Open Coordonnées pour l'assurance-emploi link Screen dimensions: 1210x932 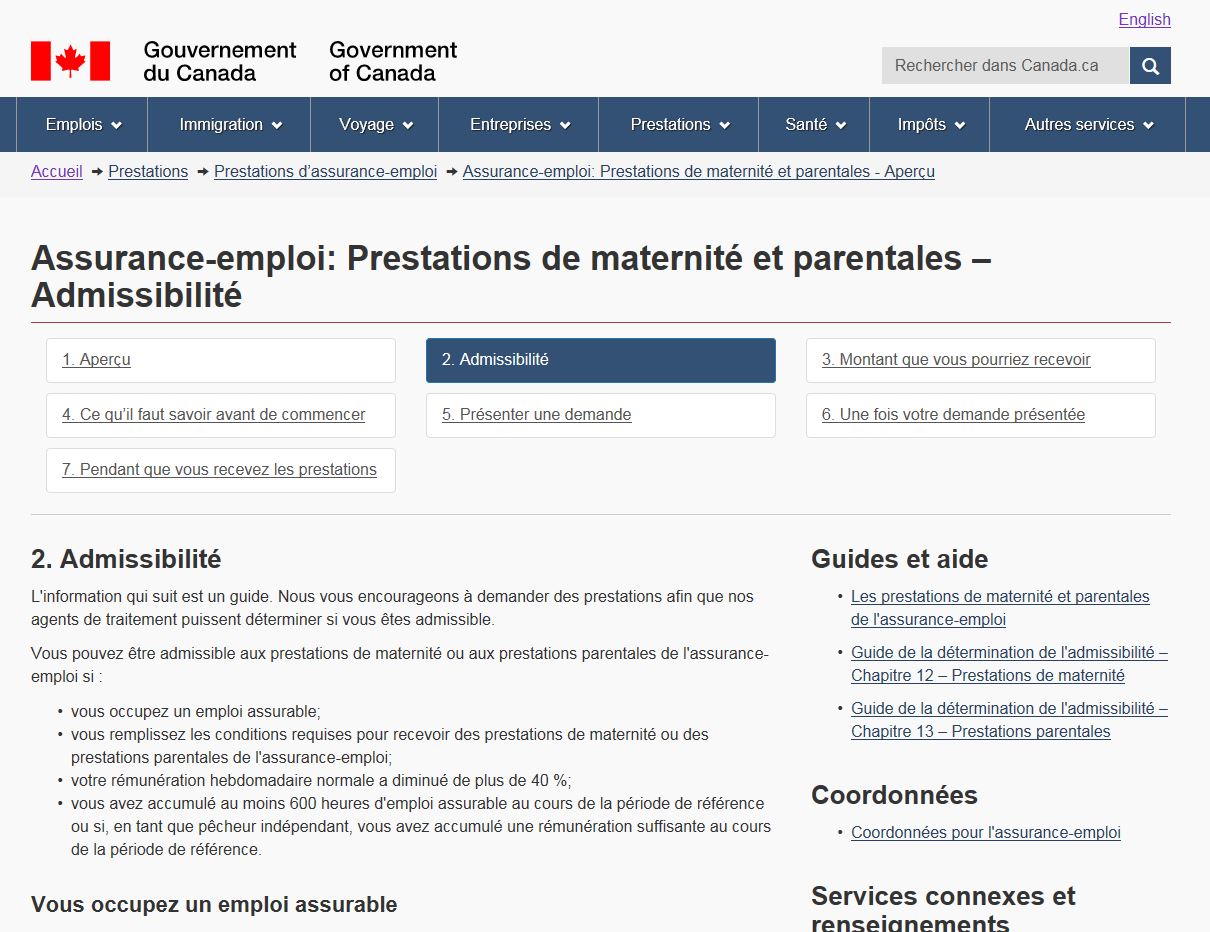coord(986,832)
